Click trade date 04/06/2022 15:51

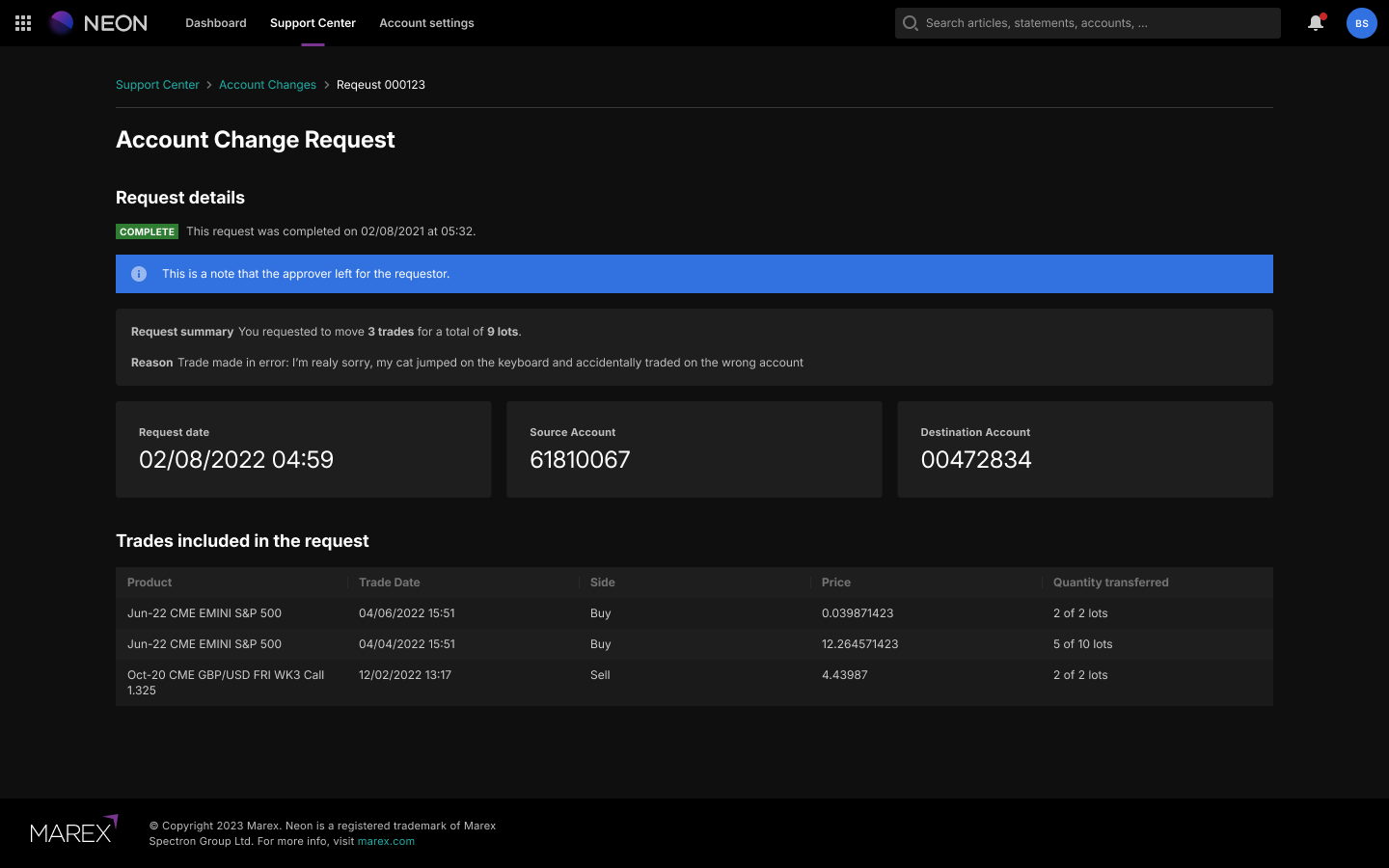point(407,613)
